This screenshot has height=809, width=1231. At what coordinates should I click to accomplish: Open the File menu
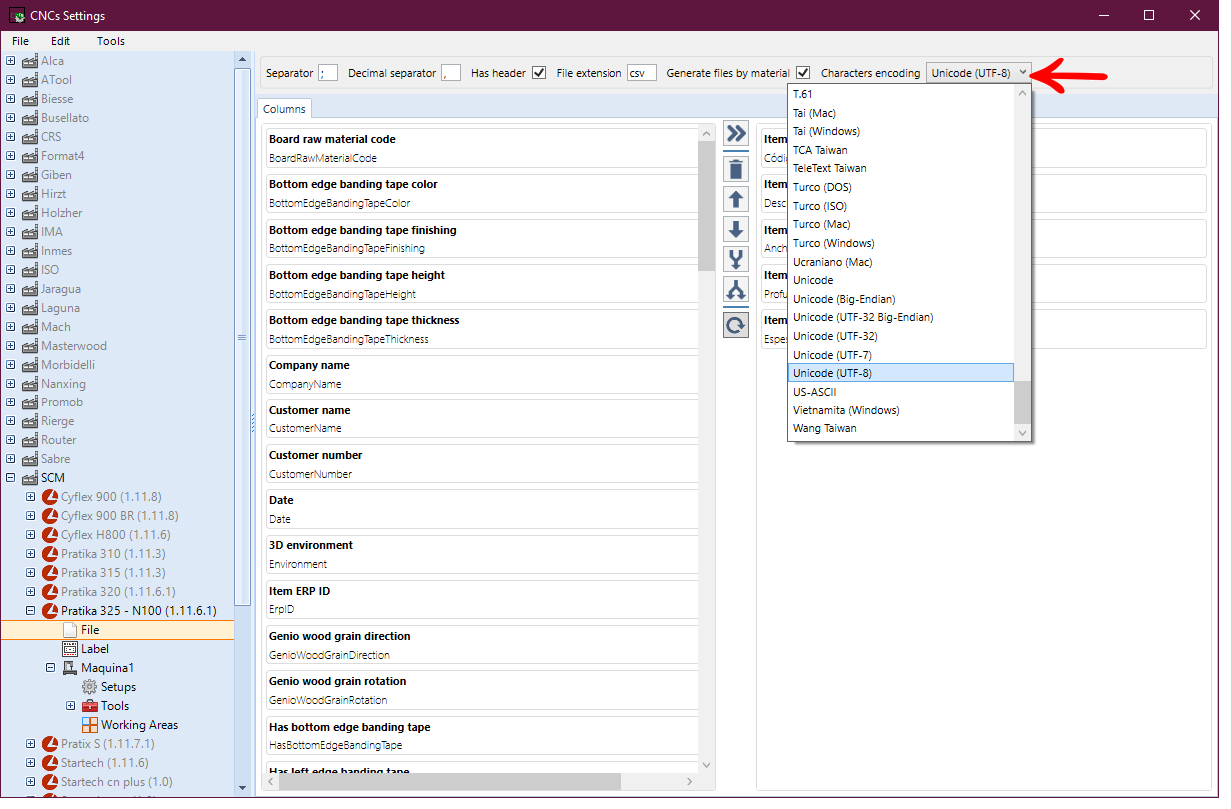[21, 41]
